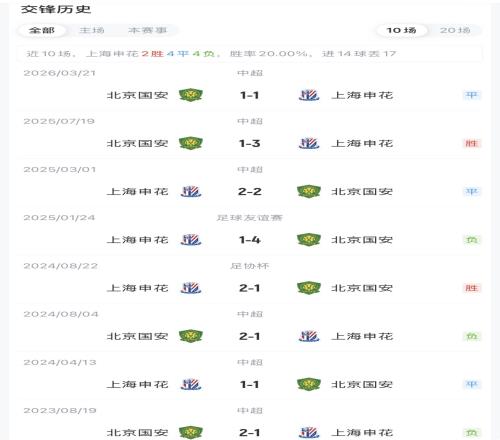Select the 10场 range option
This screenshot has width=500, height=440.
401,30
